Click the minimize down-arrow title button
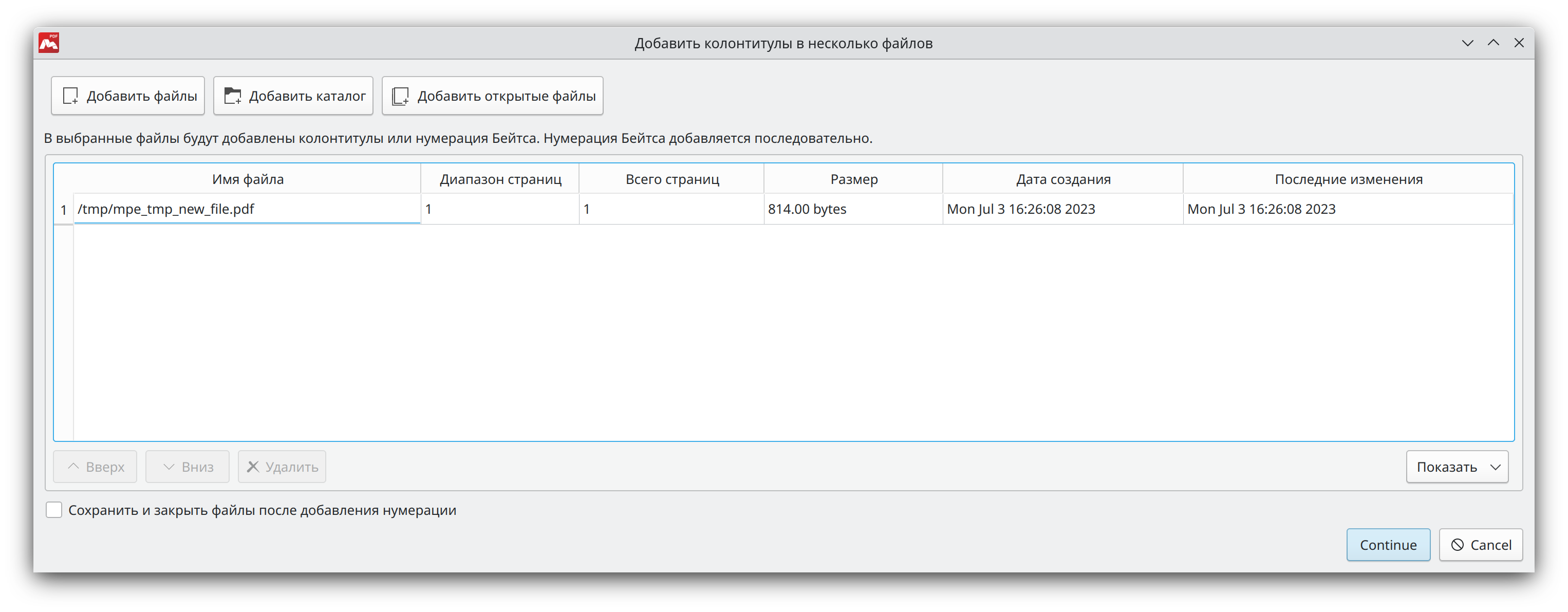This screenshot has height=612, width=1568. (1468, 43)
